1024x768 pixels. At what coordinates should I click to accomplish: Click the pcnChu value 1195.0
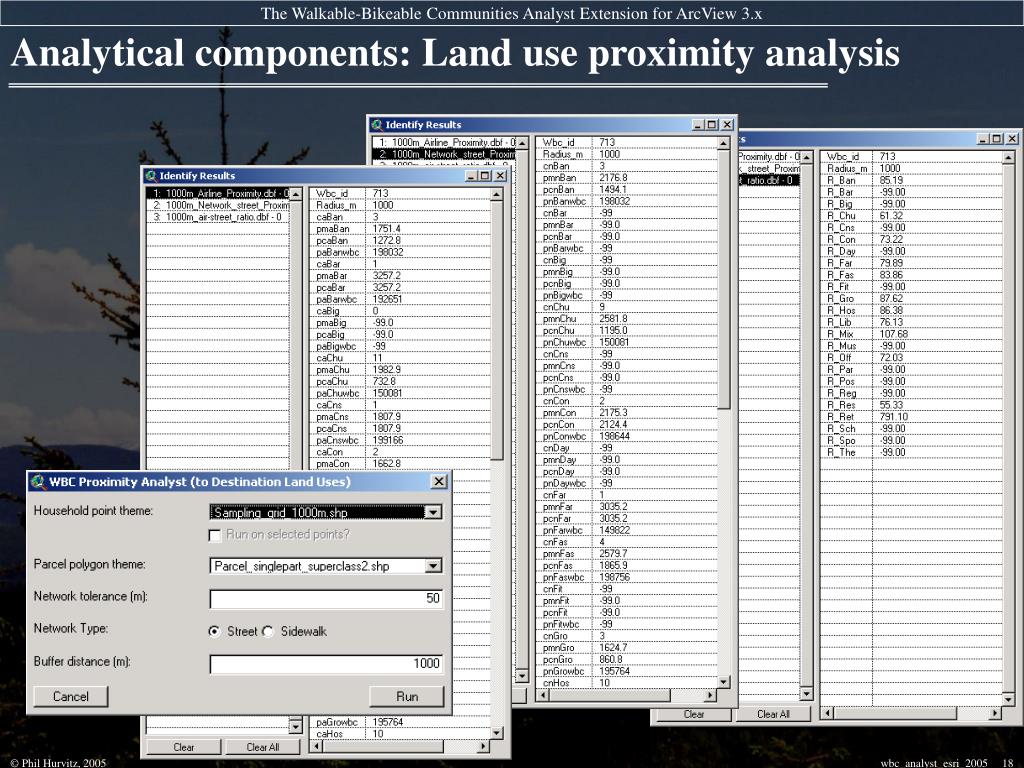[x=613, y=330]
